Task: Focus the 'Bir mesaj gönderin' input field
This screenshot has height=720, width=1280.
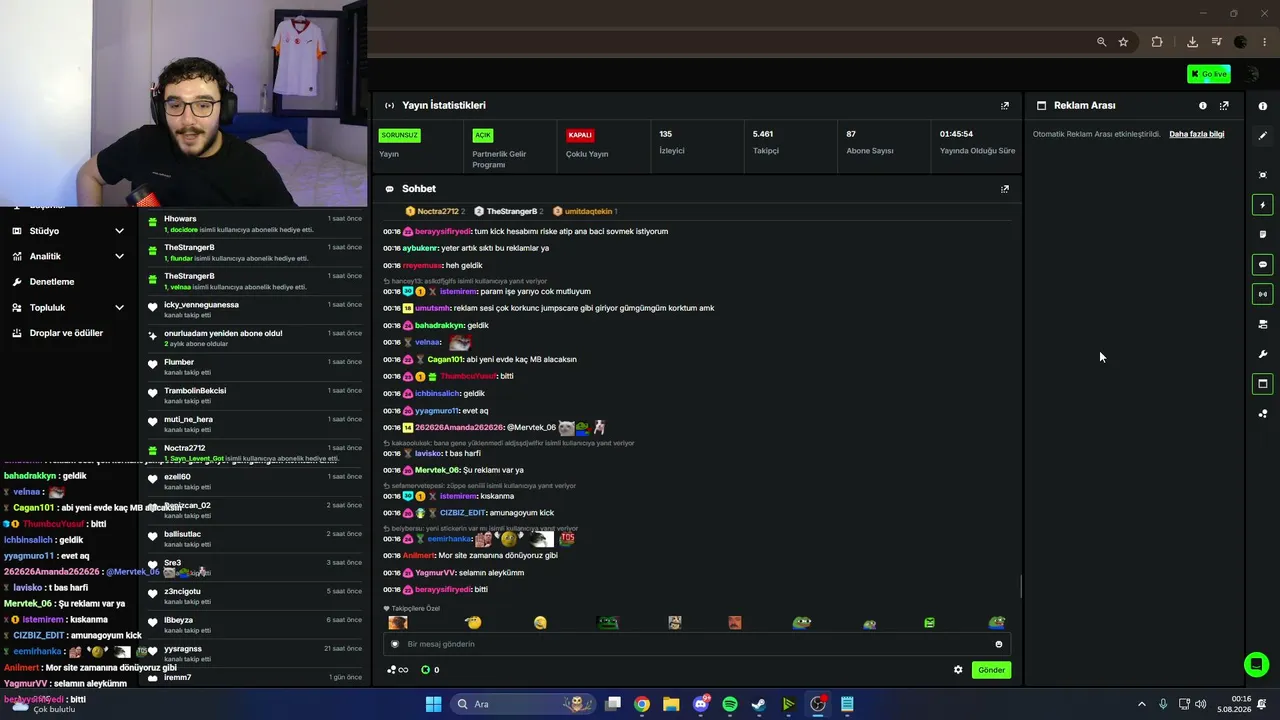Action: tap(696, 644)
